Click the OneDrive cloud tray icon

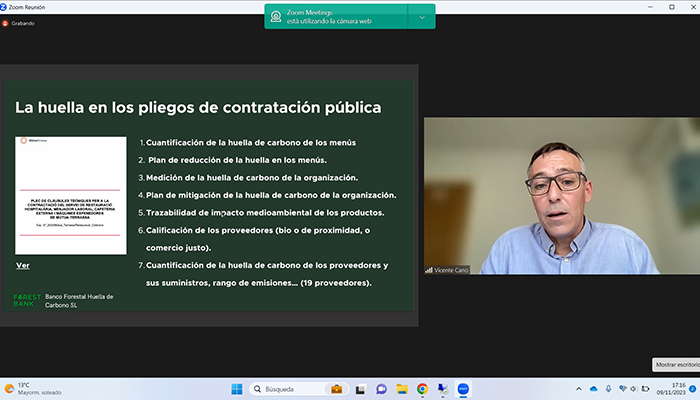click(x=593, y=388)
